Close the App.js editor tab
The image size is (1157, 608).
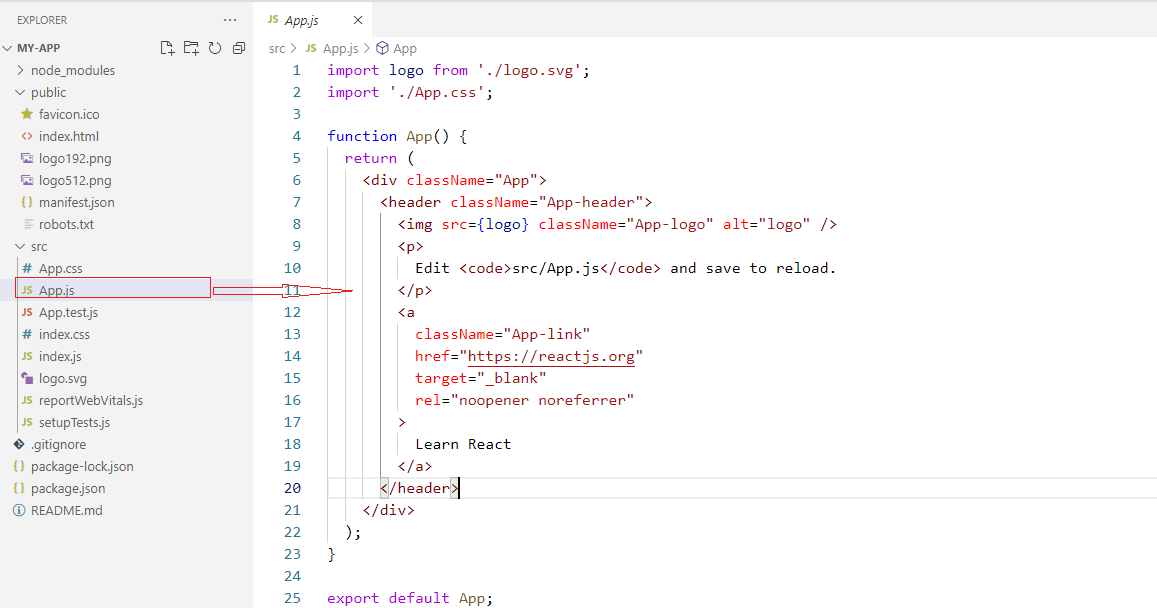(x=358, y=21)
